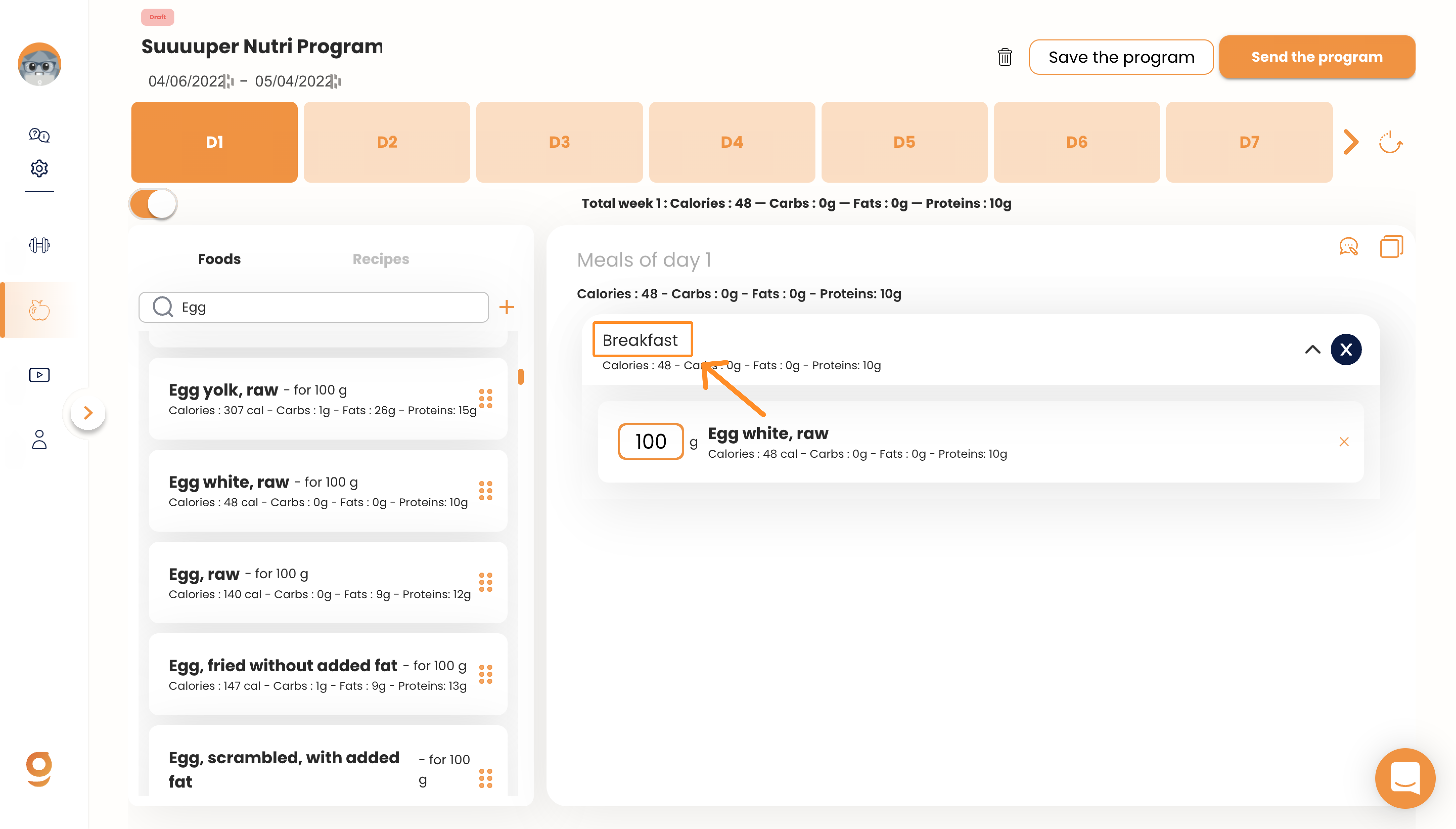Expand the left sidebar with the arrow
The image size is (1456, 829).
88,413
